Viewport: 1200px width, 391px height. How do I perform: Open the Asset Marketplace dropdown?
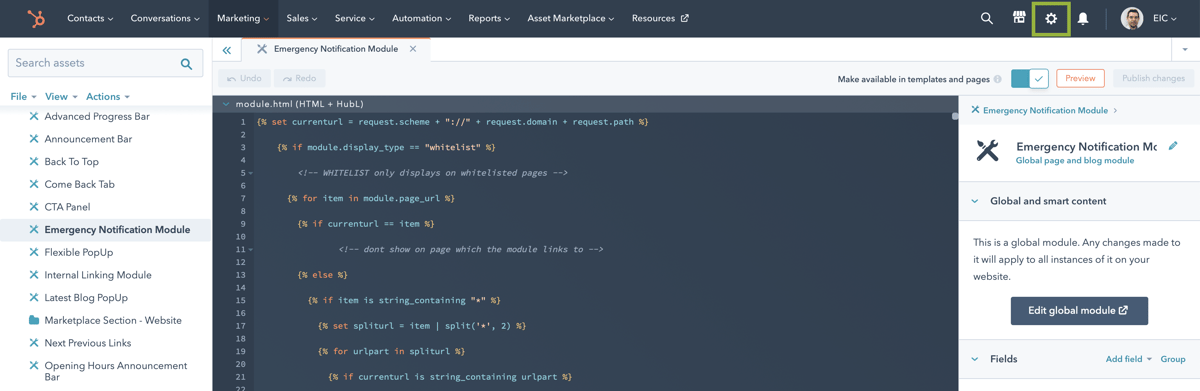(571, 18)
